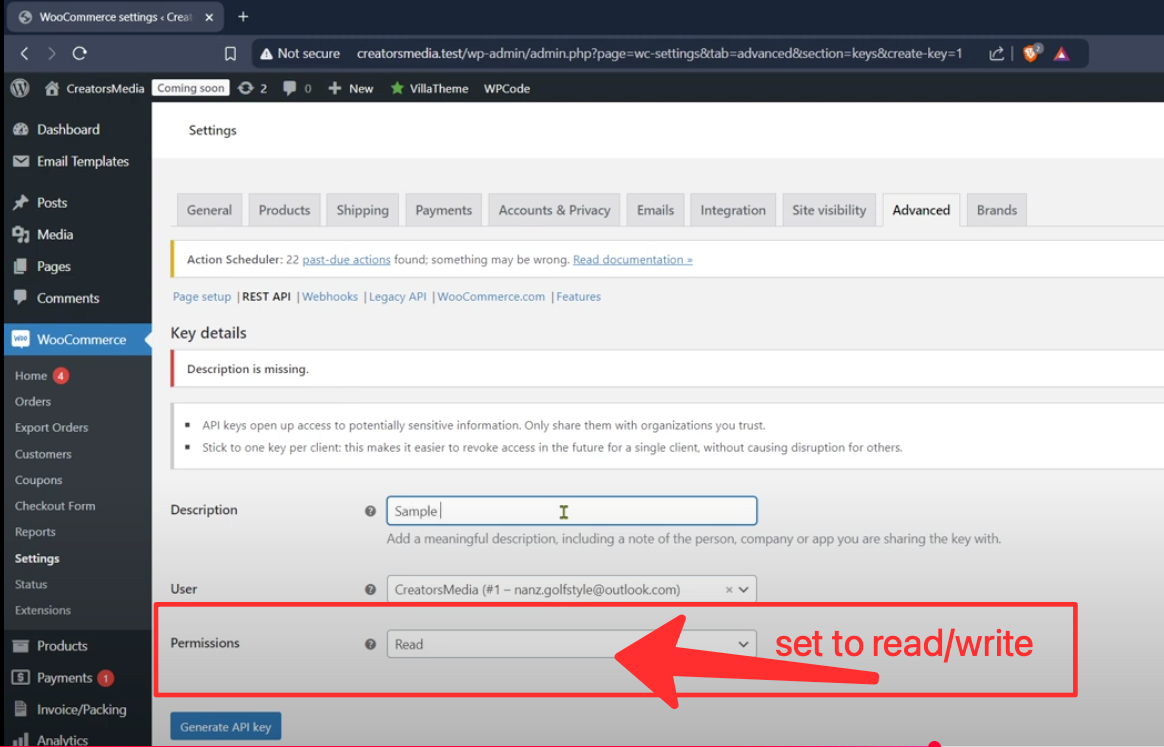Screen dimensions: 1164x747
Task: Click the User help tooltip icon
Action: (x=370, y=590)
